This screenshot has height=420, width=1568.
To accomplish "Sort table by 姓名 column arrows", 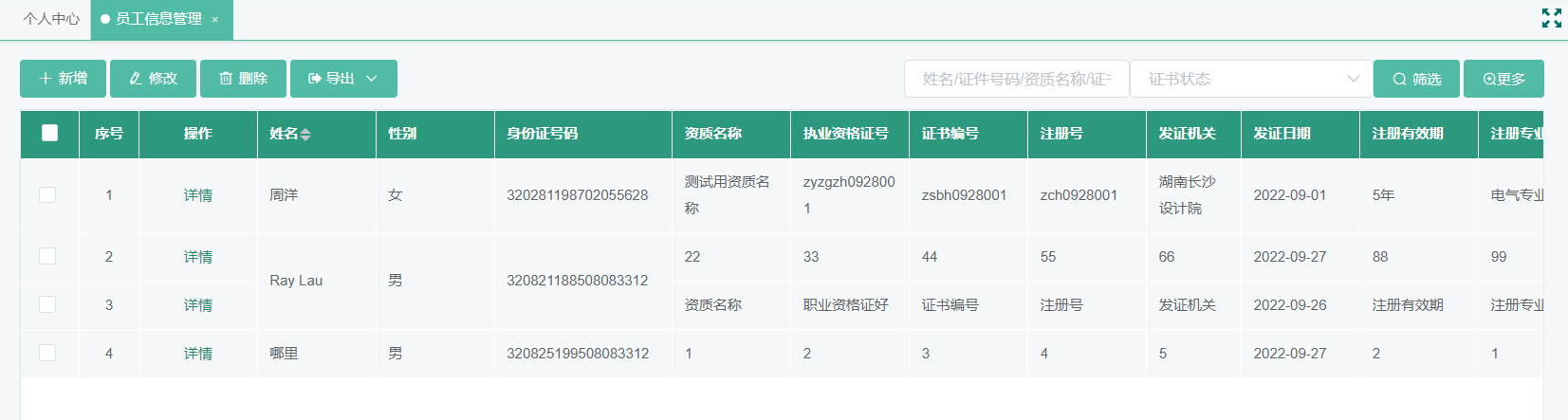I will (x=305, y=135).
